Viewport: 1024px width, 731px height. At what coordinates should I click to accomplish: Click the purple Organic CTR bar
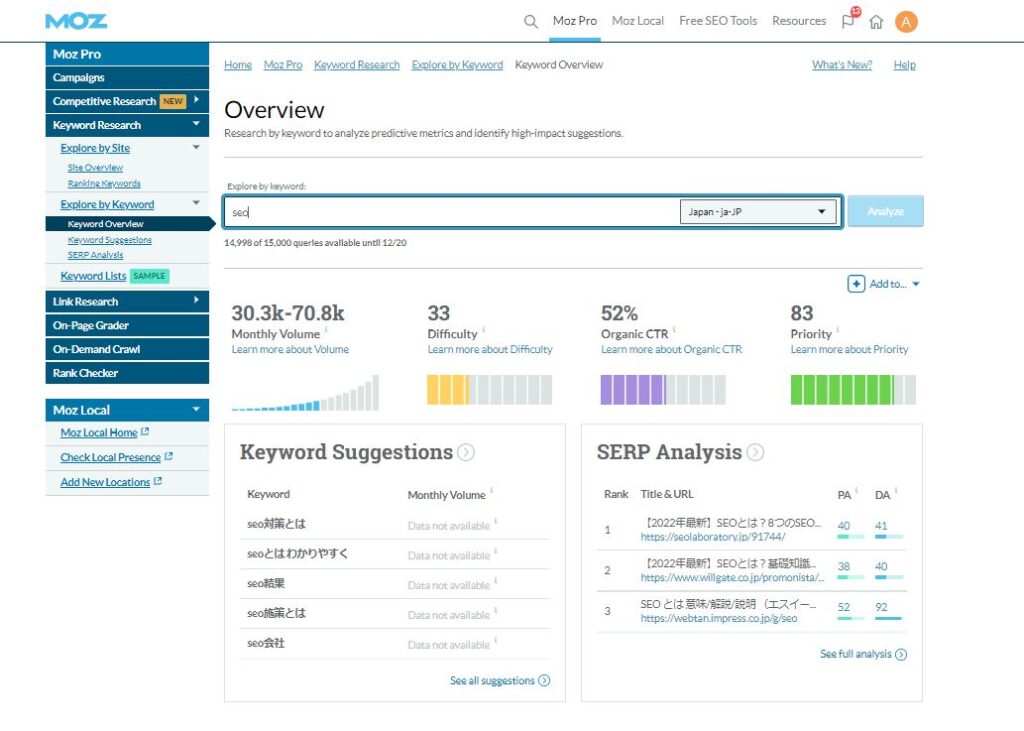coord(663,389)
